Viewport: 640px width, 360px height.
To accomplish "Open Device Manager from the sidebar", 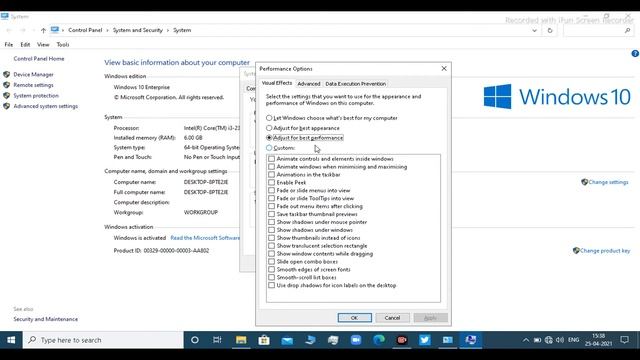I will [x=33, y=75].
